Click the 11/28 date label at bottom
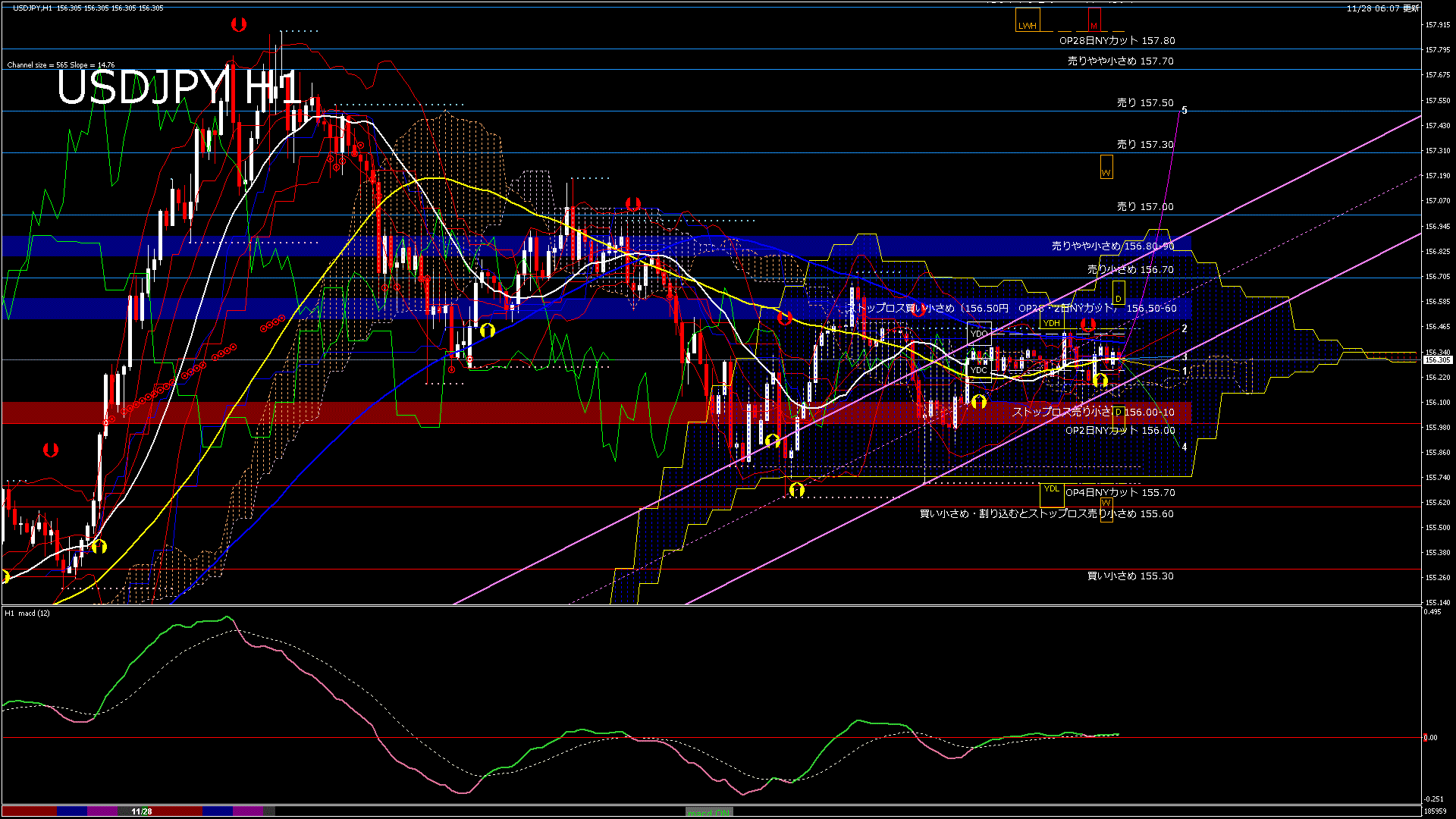The image size is (1456, 819). point(141,811)
